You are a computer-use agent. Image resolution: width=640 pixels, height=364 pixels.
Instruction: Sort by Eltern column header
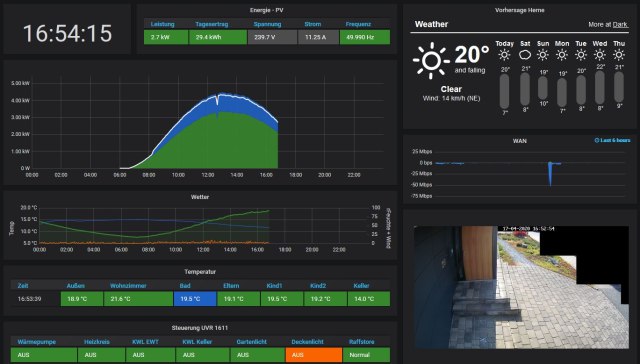[231, 286]
